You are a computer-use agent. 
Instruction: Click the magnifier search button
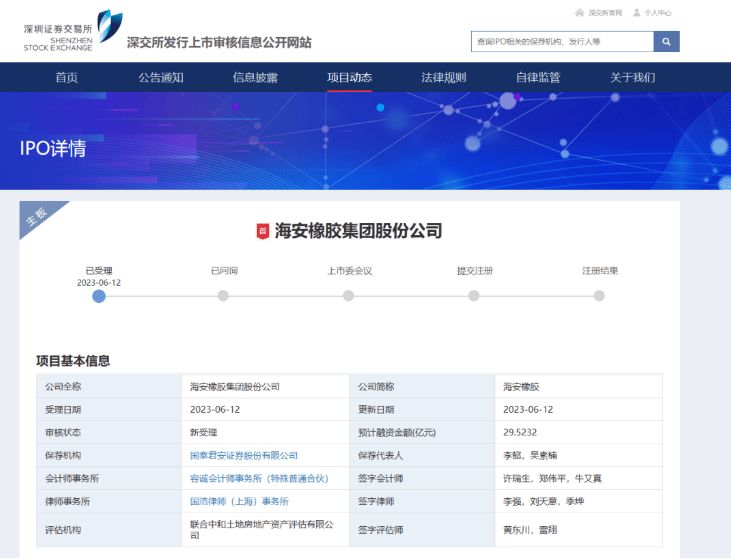pos(666,42)
